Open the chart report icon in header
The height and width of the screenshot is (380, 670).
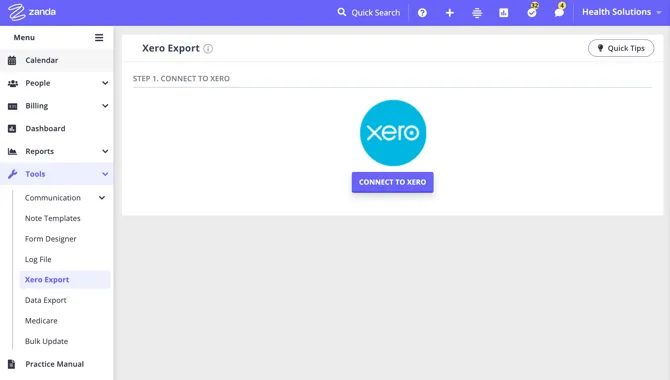click(504, 13)
